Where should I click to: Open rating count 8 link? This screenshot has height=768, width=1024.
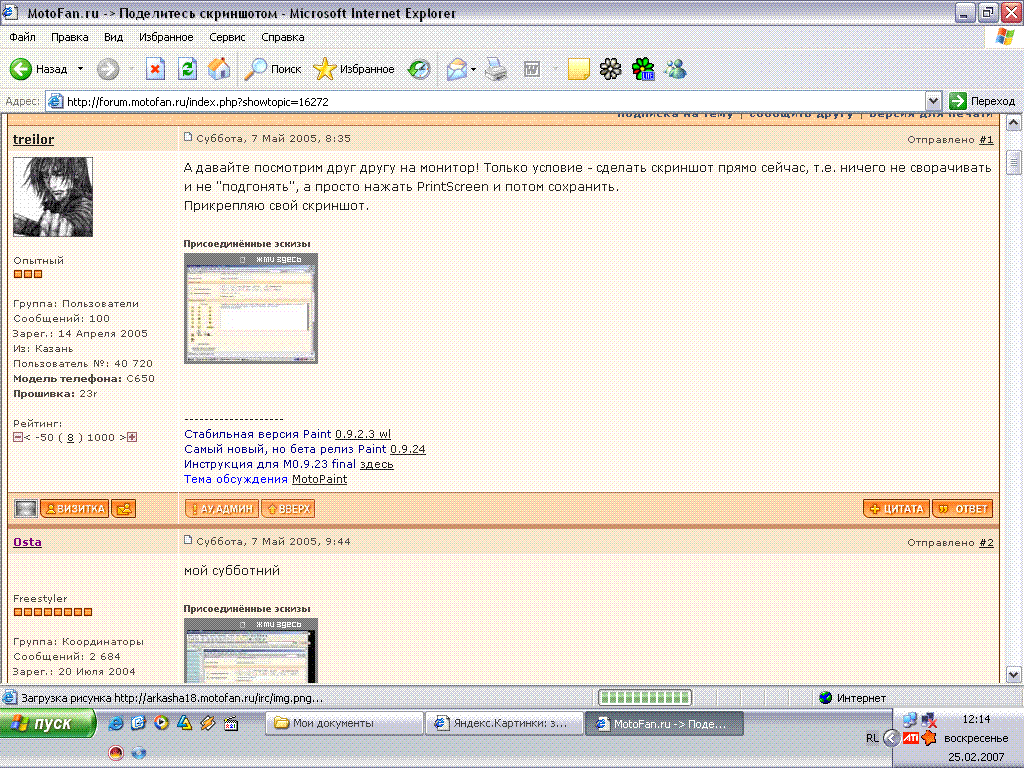(x=70, y=438)
